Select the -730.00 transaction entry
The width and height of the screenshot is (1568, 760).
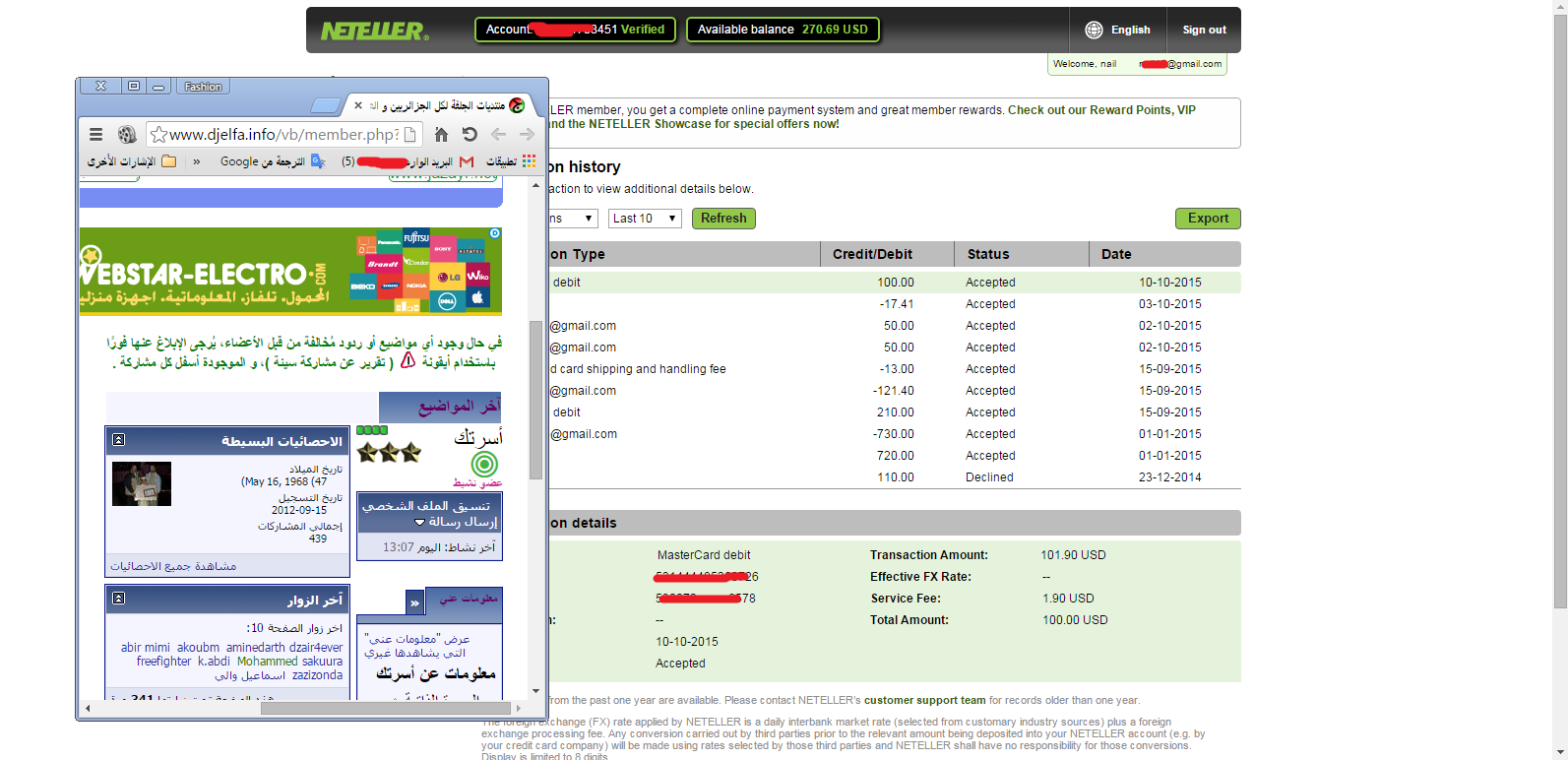point(894,434)
